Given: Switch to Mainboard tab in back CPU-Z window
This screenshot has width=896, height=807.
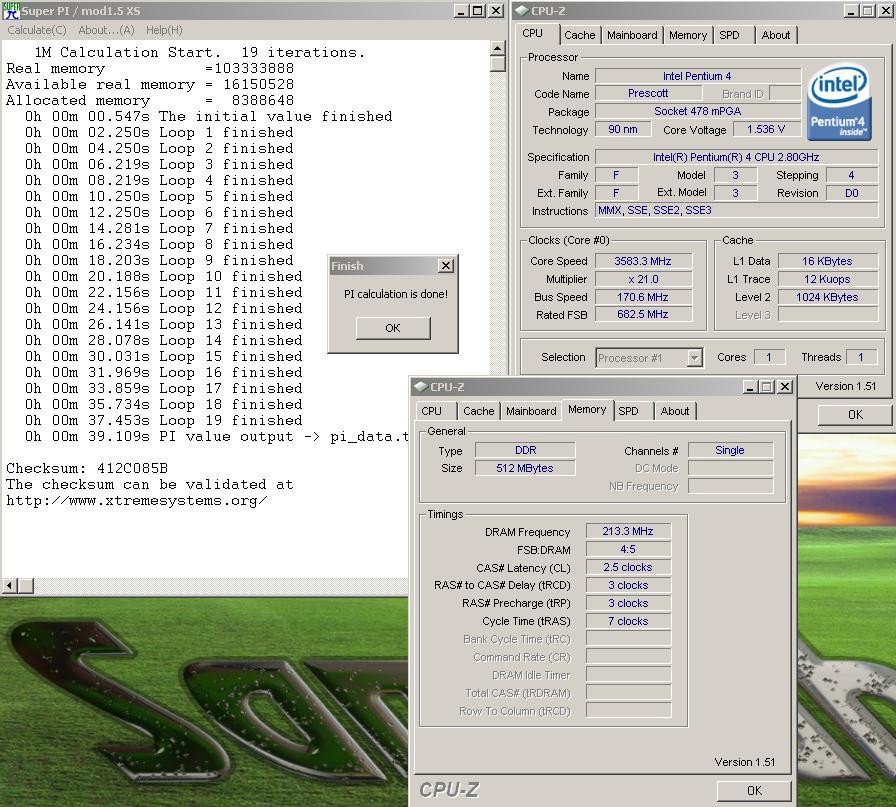Looking at the screenshot, I should pyautogui.click(x=632, y=35).
